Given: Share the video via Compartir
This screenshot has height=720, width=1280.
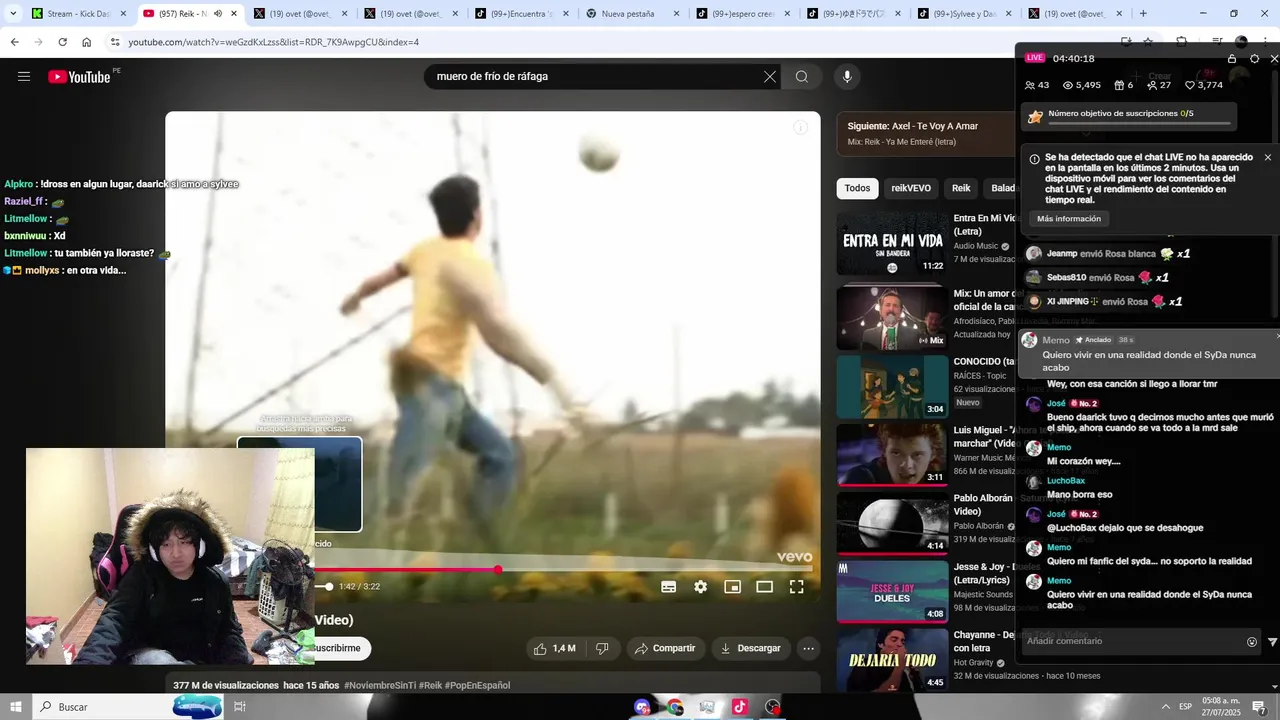Looking at the screenshot, I should pos(666,648).
